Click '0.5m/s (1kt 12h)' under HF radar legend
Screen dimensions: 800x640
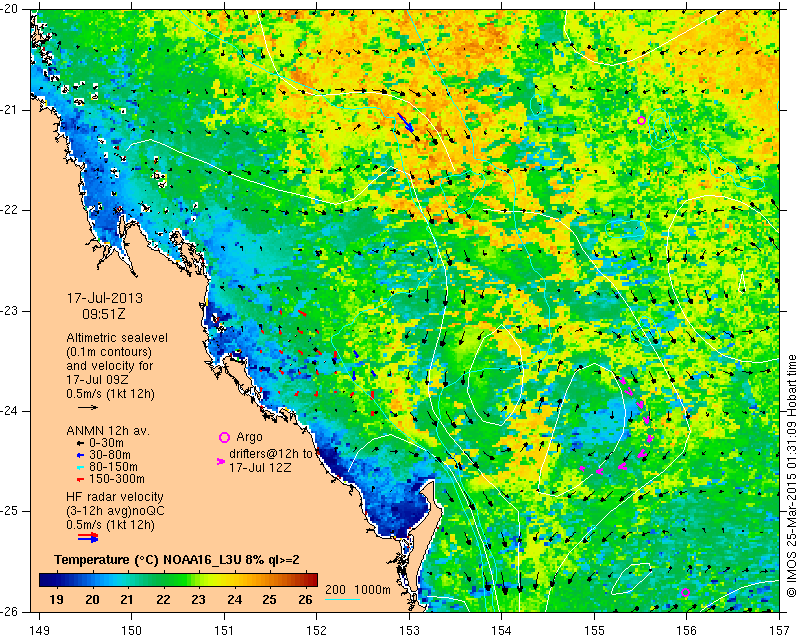(110, 525)
